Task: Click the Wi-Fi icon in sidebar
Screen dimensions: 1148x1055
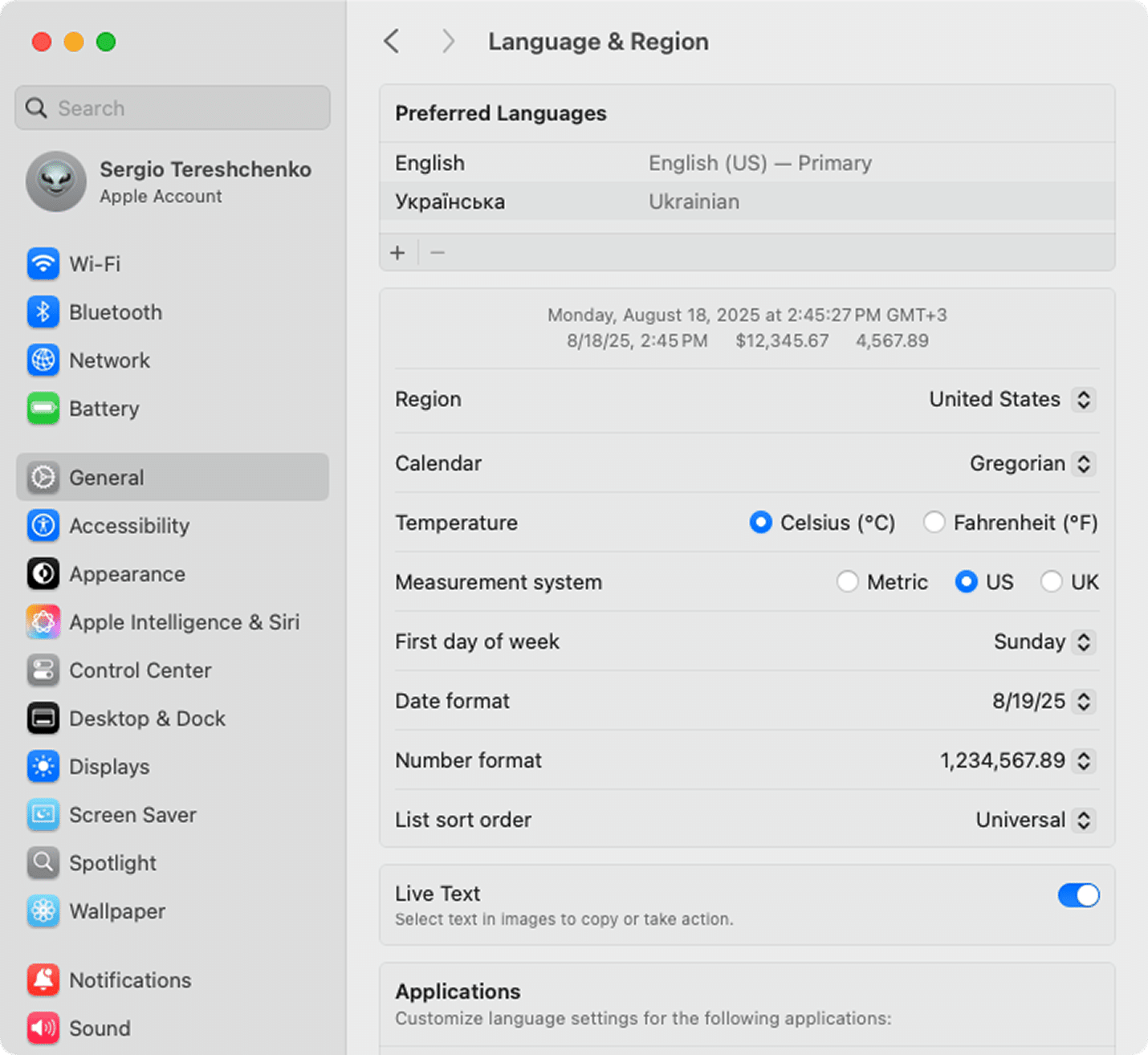Action: click(43, 264)
